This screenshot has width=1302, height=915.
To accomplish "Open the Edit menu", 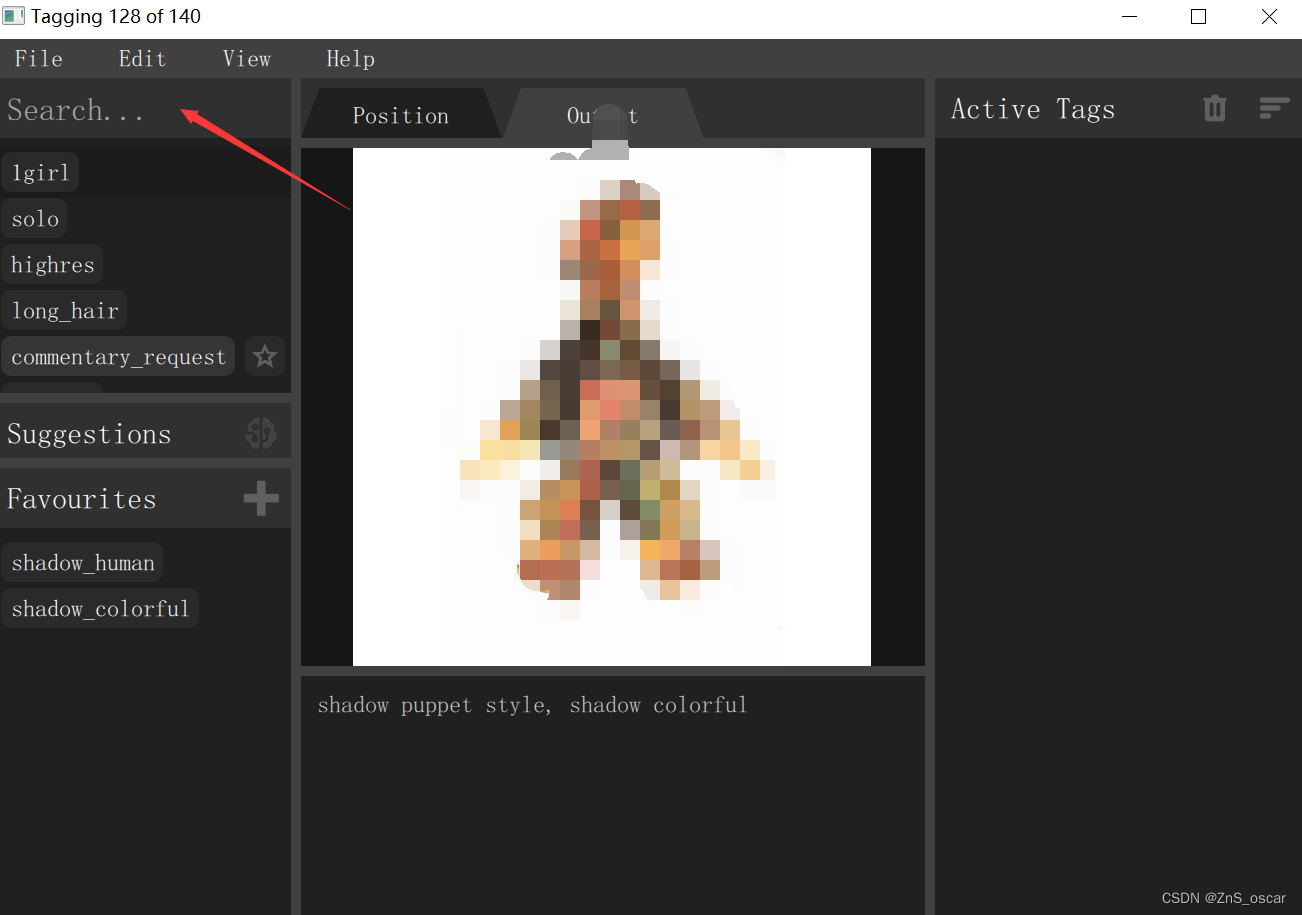I will (x=142, y=58).
